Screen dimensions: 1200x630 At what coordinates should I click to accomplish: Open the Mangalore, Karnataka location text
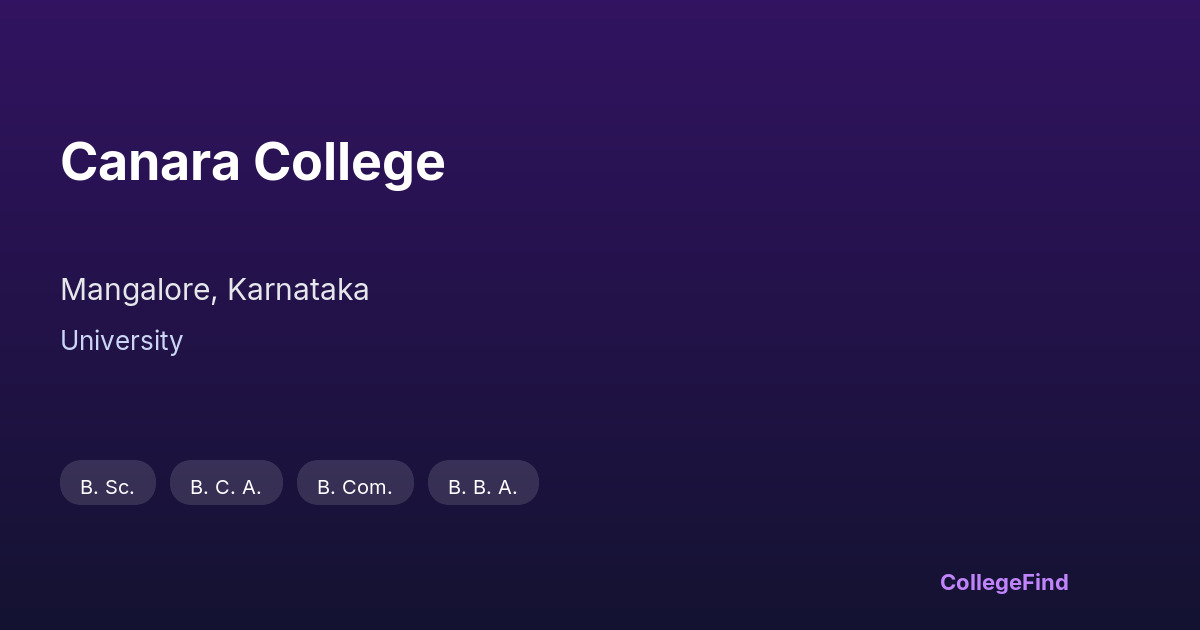[214, 290]
